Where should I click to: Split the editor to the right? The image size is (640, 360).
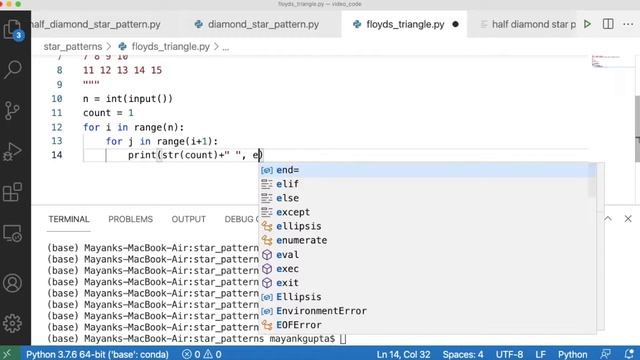pos(608,24)
